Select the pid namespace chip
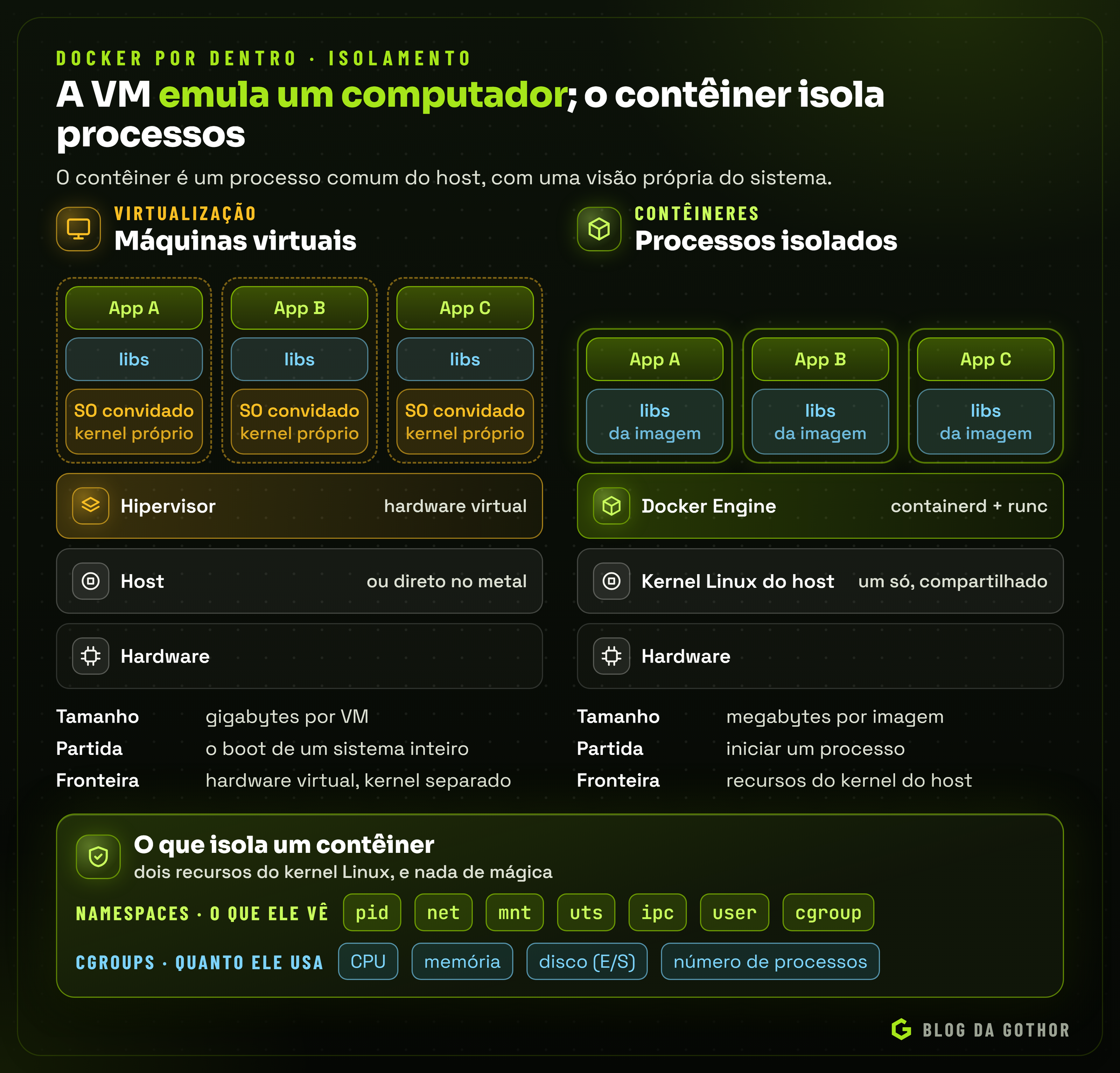The width and height of the screenshot is (1120, 1073). [372, 913]
